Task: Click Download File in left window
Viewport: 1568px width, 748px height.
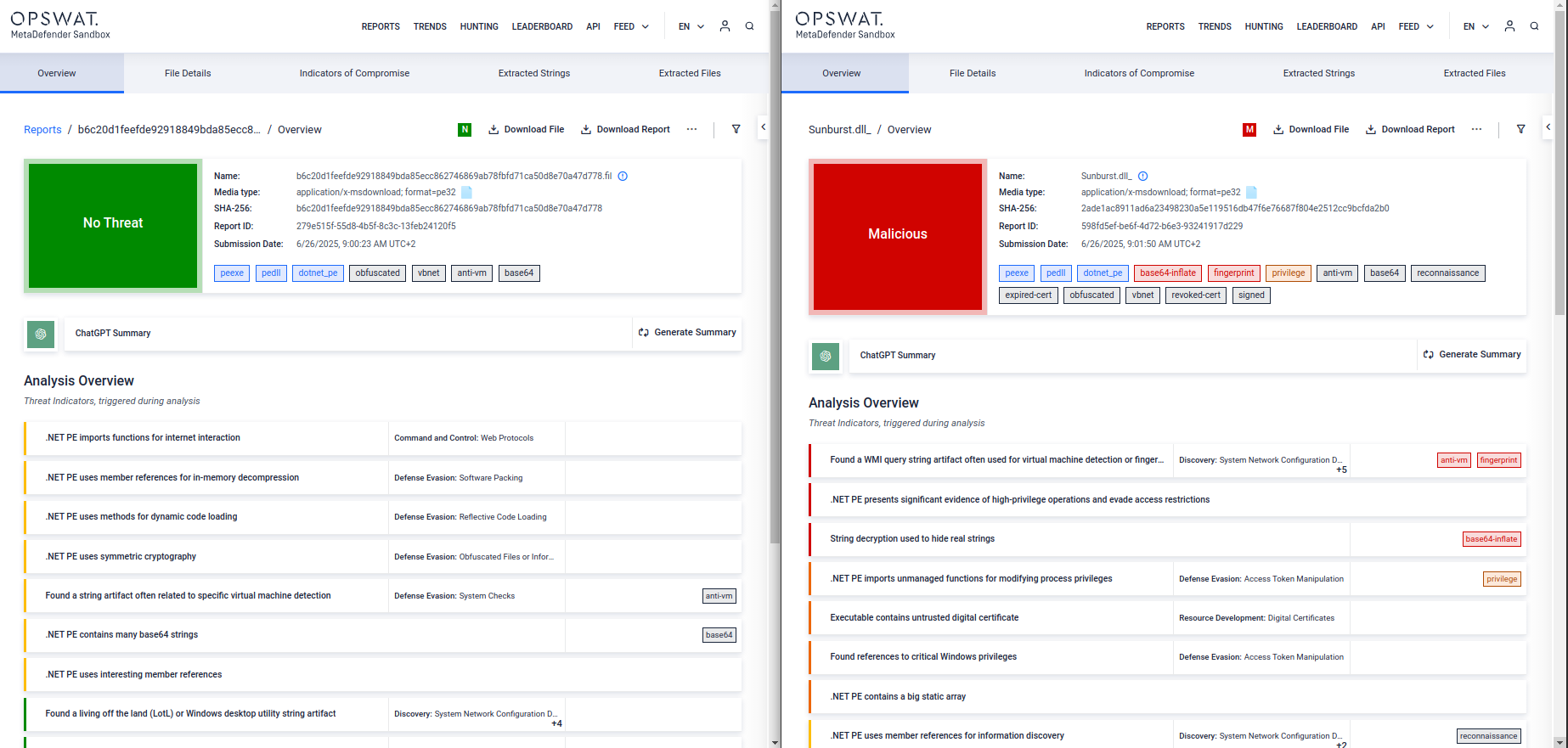Action: pos(527,129)
